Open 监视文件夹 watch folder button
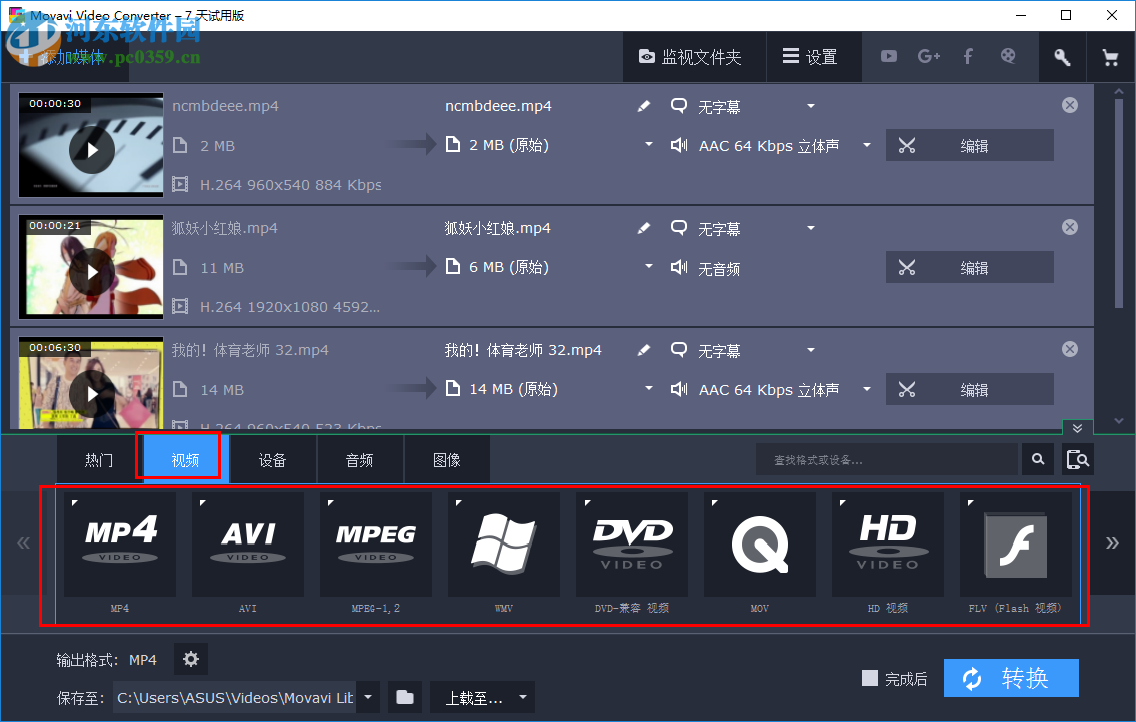Image resolution: width=1136 pixels, height=722 pixels. tap(694, 56)
